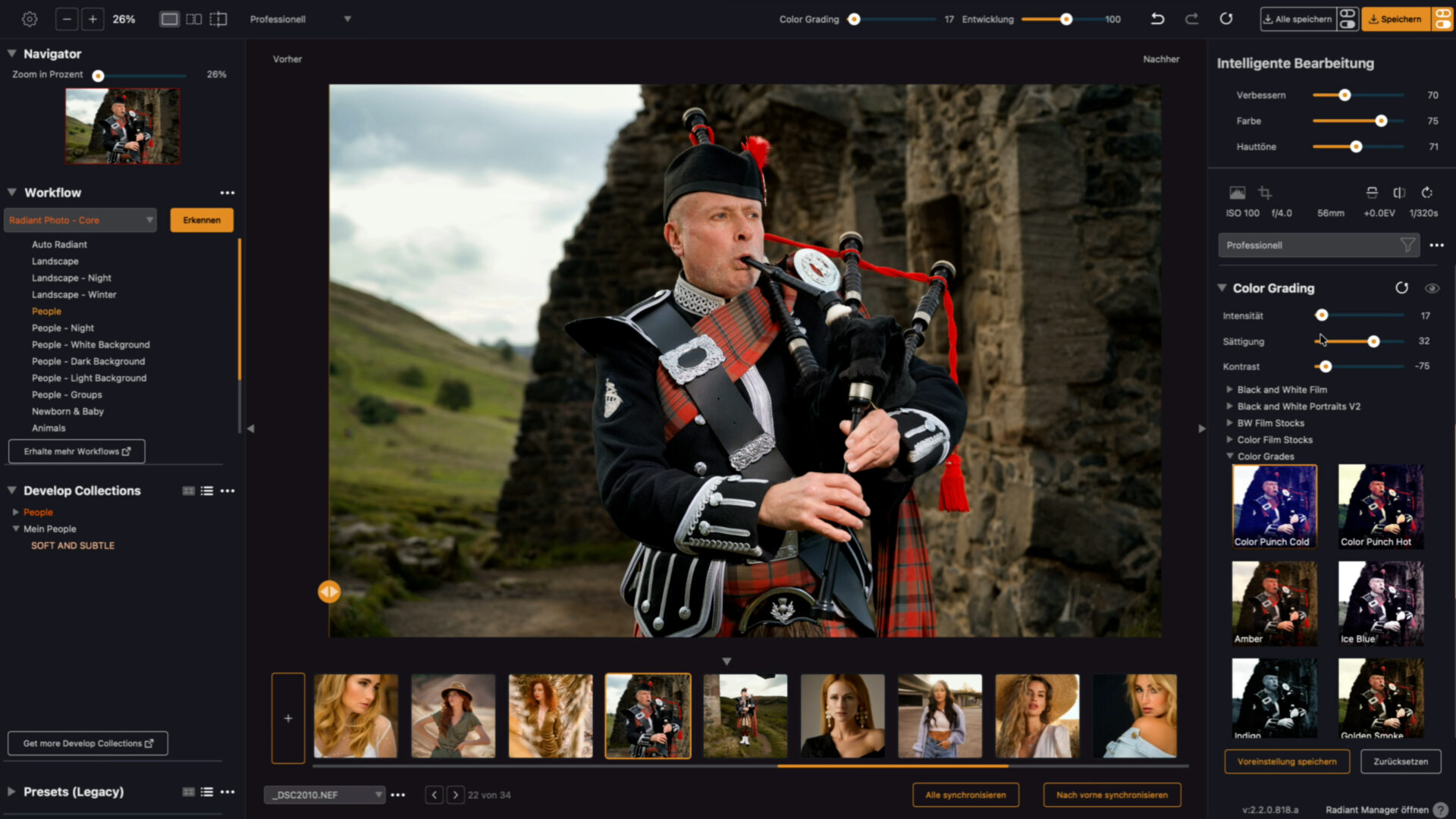Select the Auto Radiant workflow
The width and height of the screenshot is (1456, 819).
59,244
